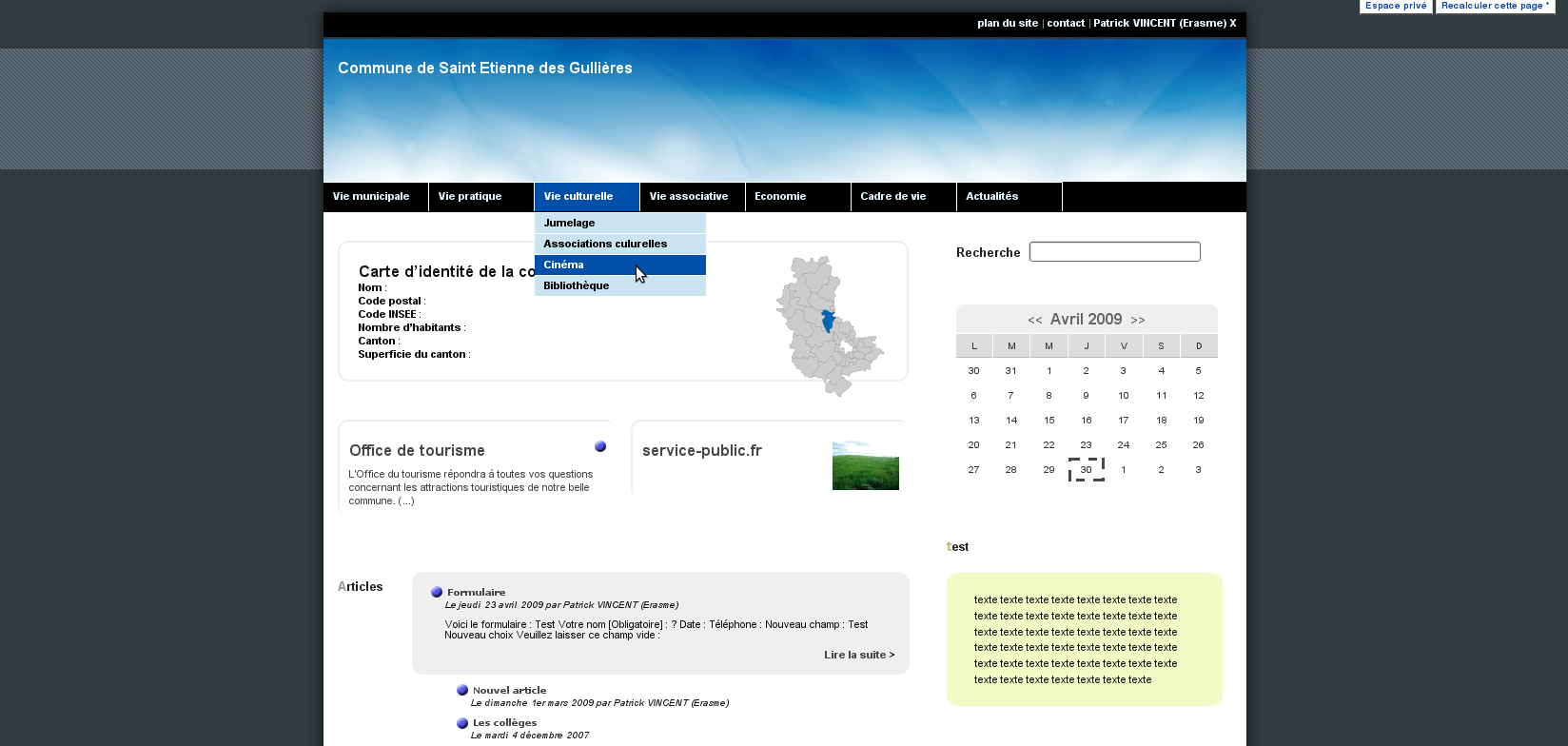Go to next month in calendar
1568x746 pixels.
pos(1138,321)
